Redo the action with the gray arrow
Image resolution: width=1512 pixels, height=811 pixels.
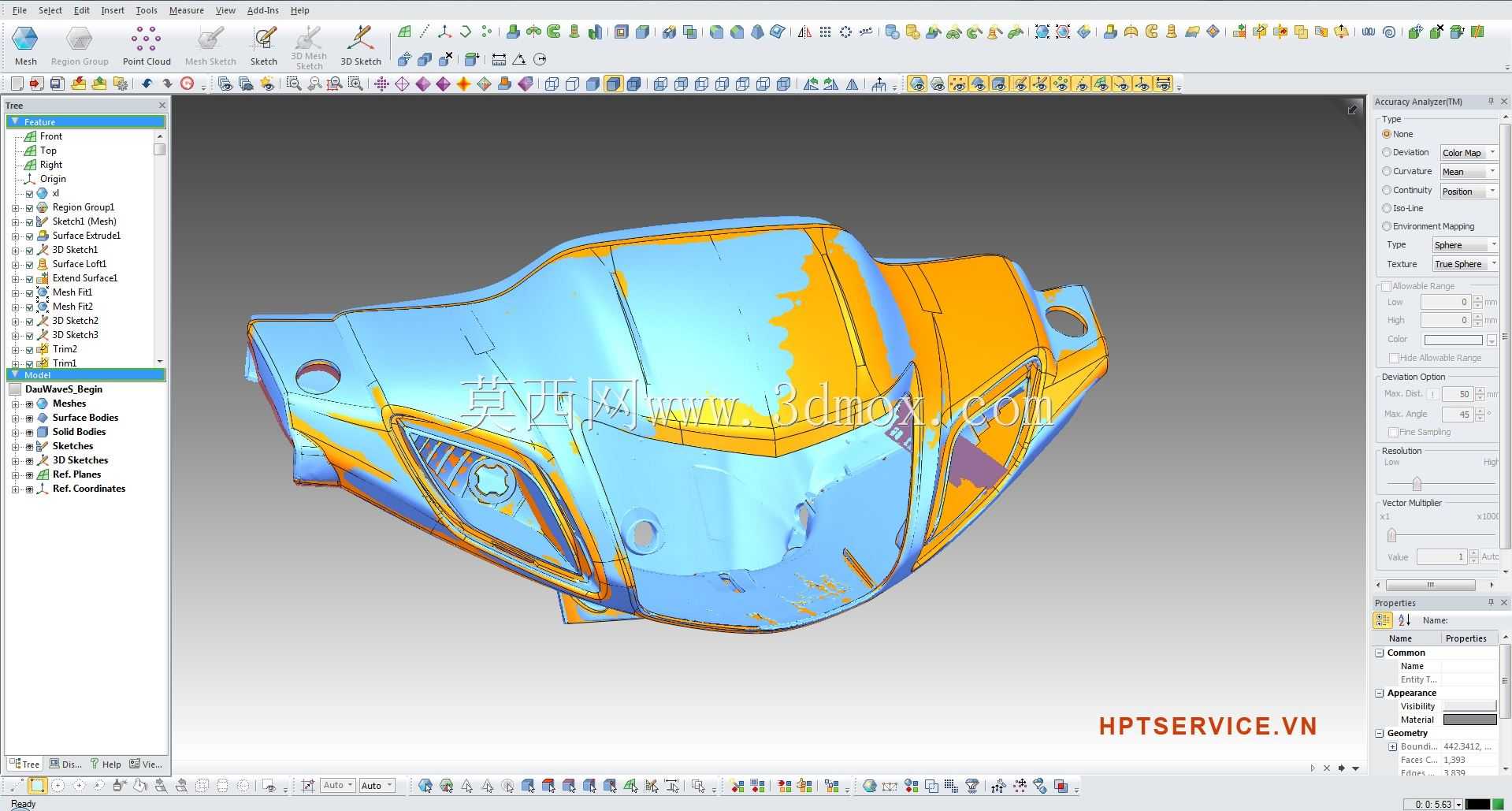[167, 84]
